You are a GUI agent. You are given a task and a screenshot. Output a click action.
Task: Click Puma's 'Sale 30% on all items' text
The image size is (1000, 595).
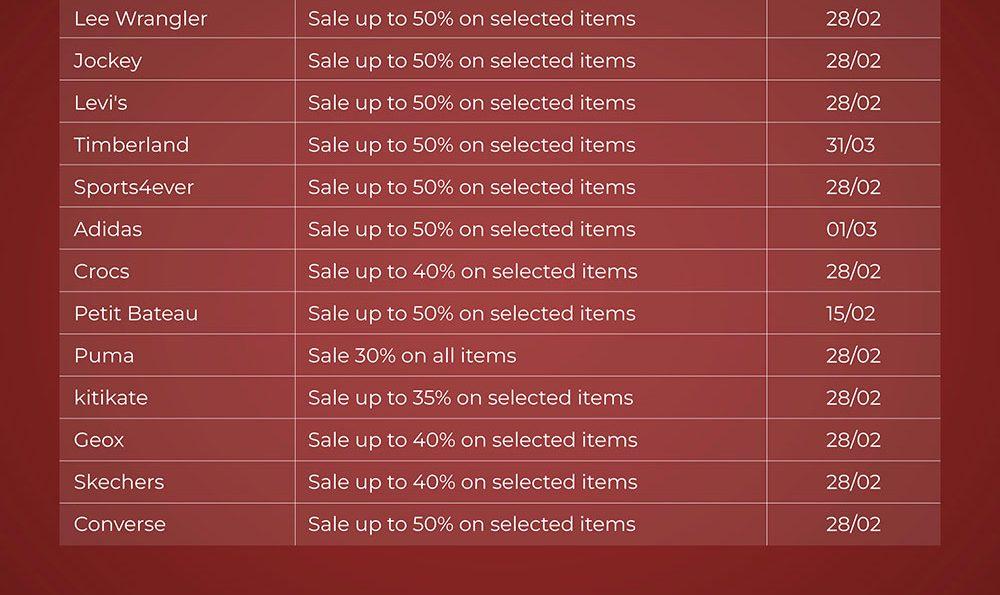click(412, 355)
